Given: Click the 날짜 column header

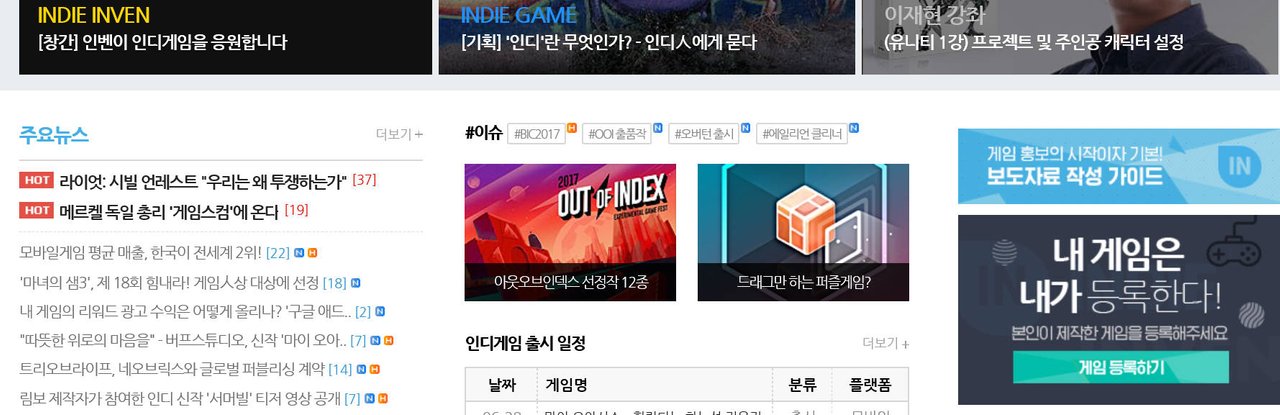Looking at the screenshot, I should 501,385.
